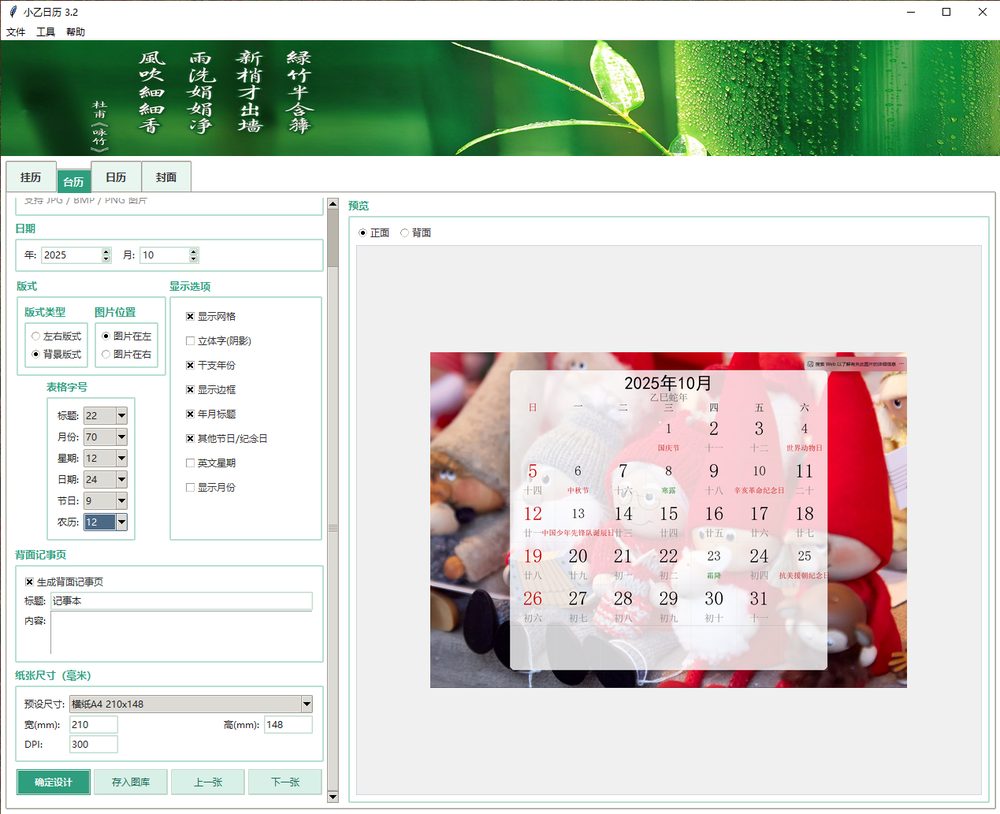Click the 确定设计 button

54,782
